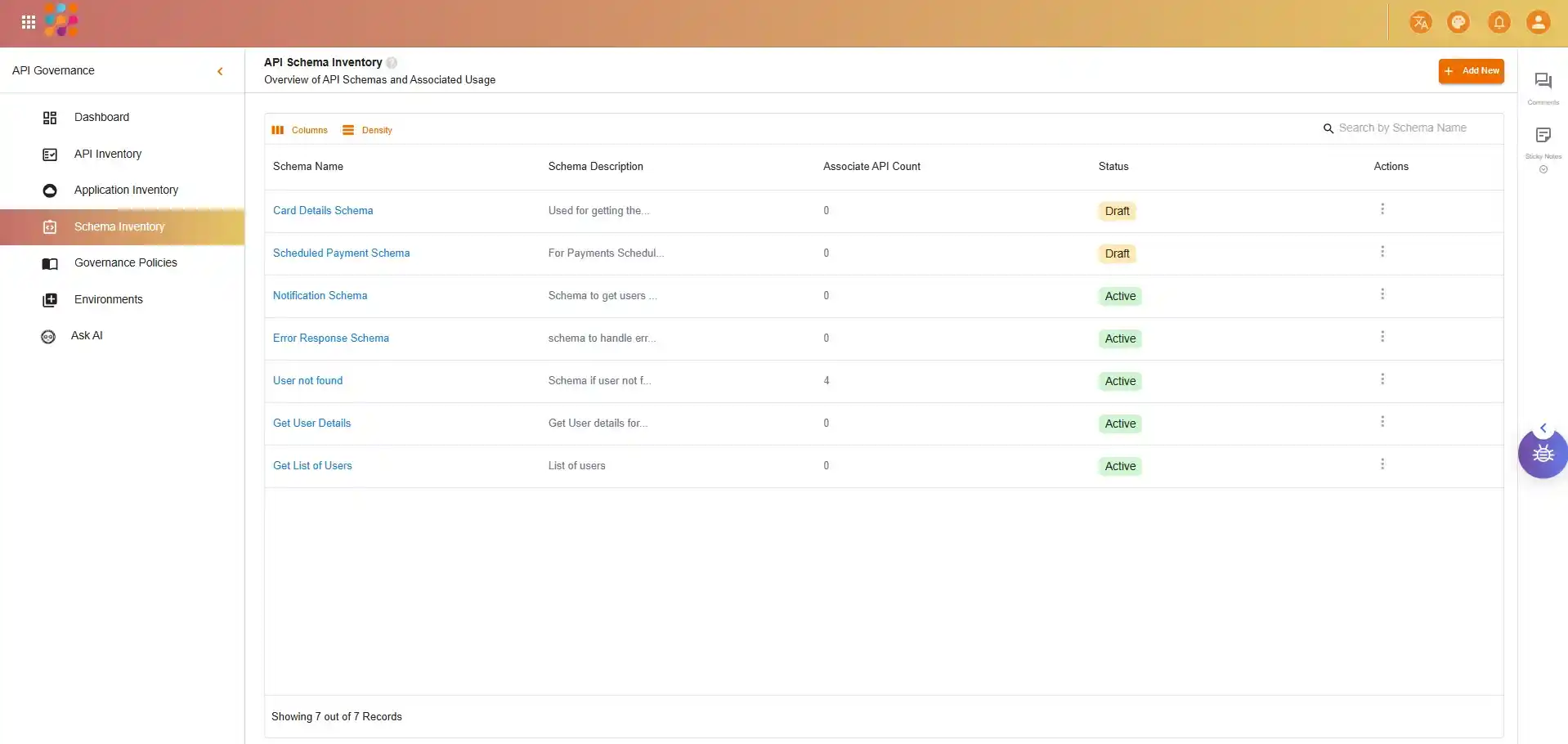The width and height of the screenshot is (1568, 744).
Task: Navigate to API Inventory
Action: point(107,154)
